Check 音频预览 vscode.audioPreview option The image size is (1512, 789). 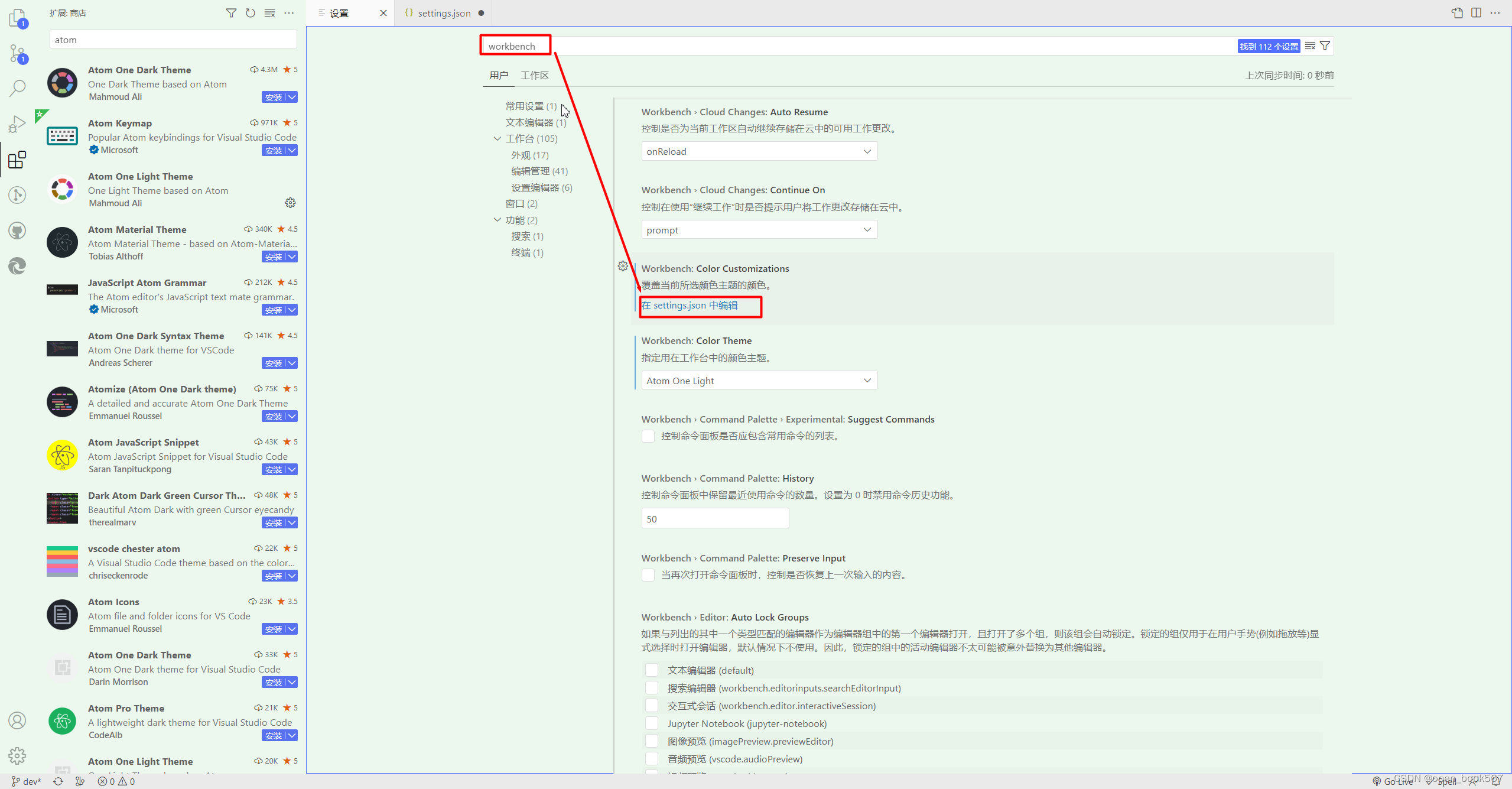point(652,758)
